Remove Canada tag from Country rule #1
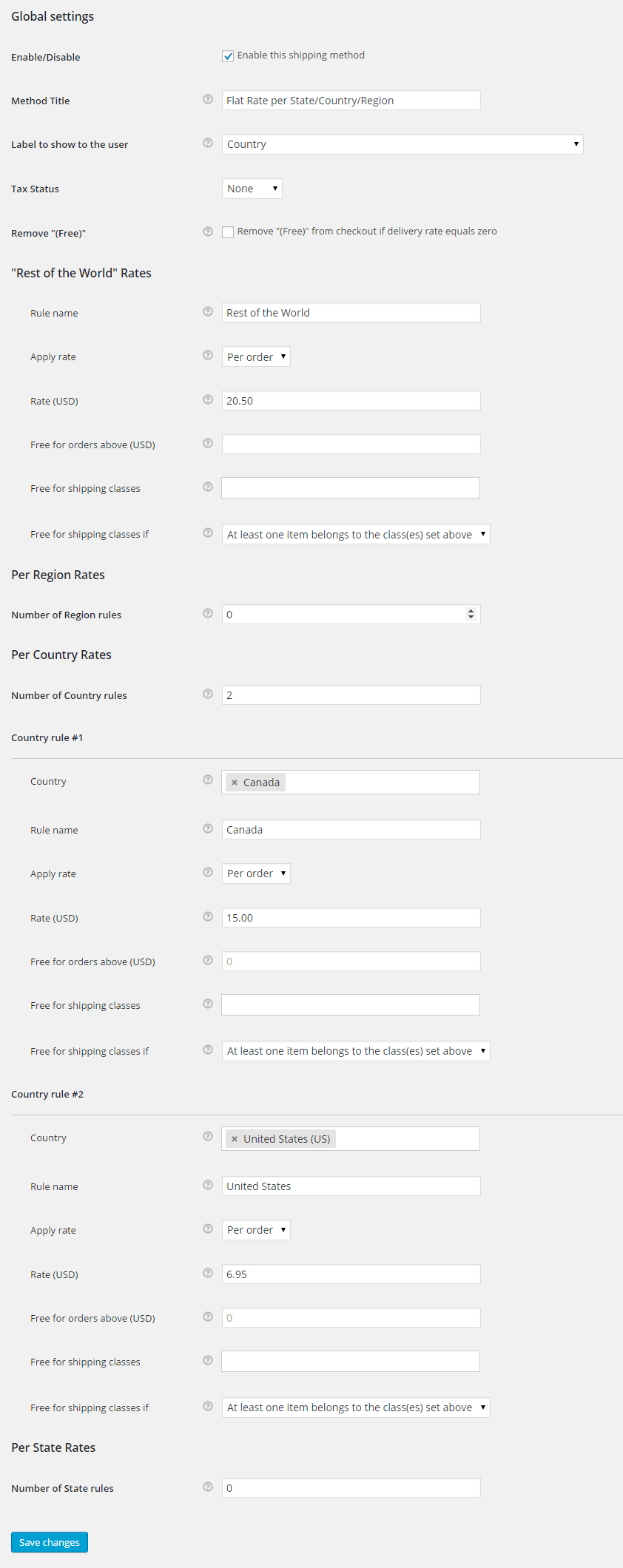The image size is (623, 1568). pyautogui.click(x=235, y=783)
